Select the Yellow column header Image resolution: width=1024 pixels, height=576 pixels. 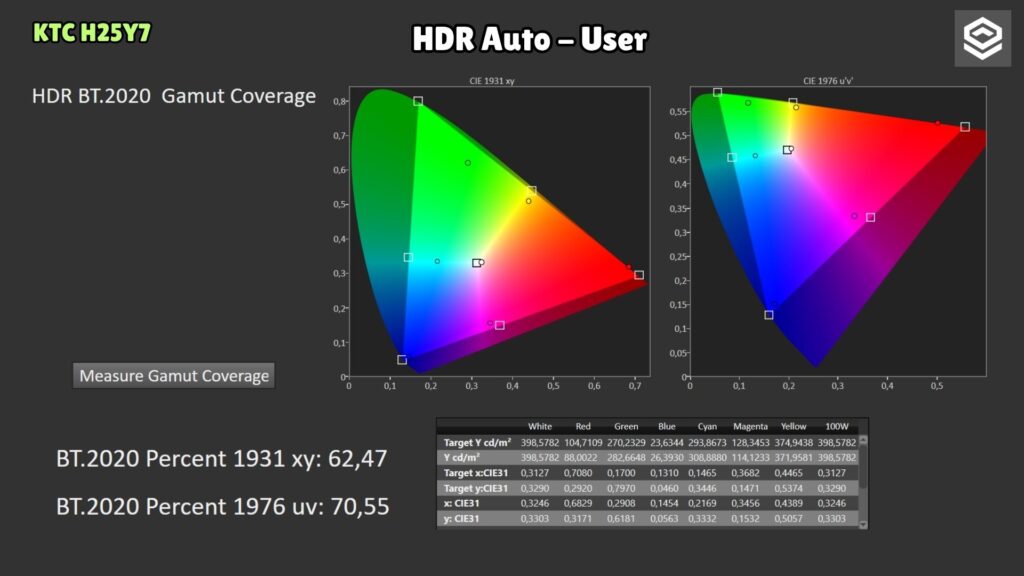coord(793,426)
